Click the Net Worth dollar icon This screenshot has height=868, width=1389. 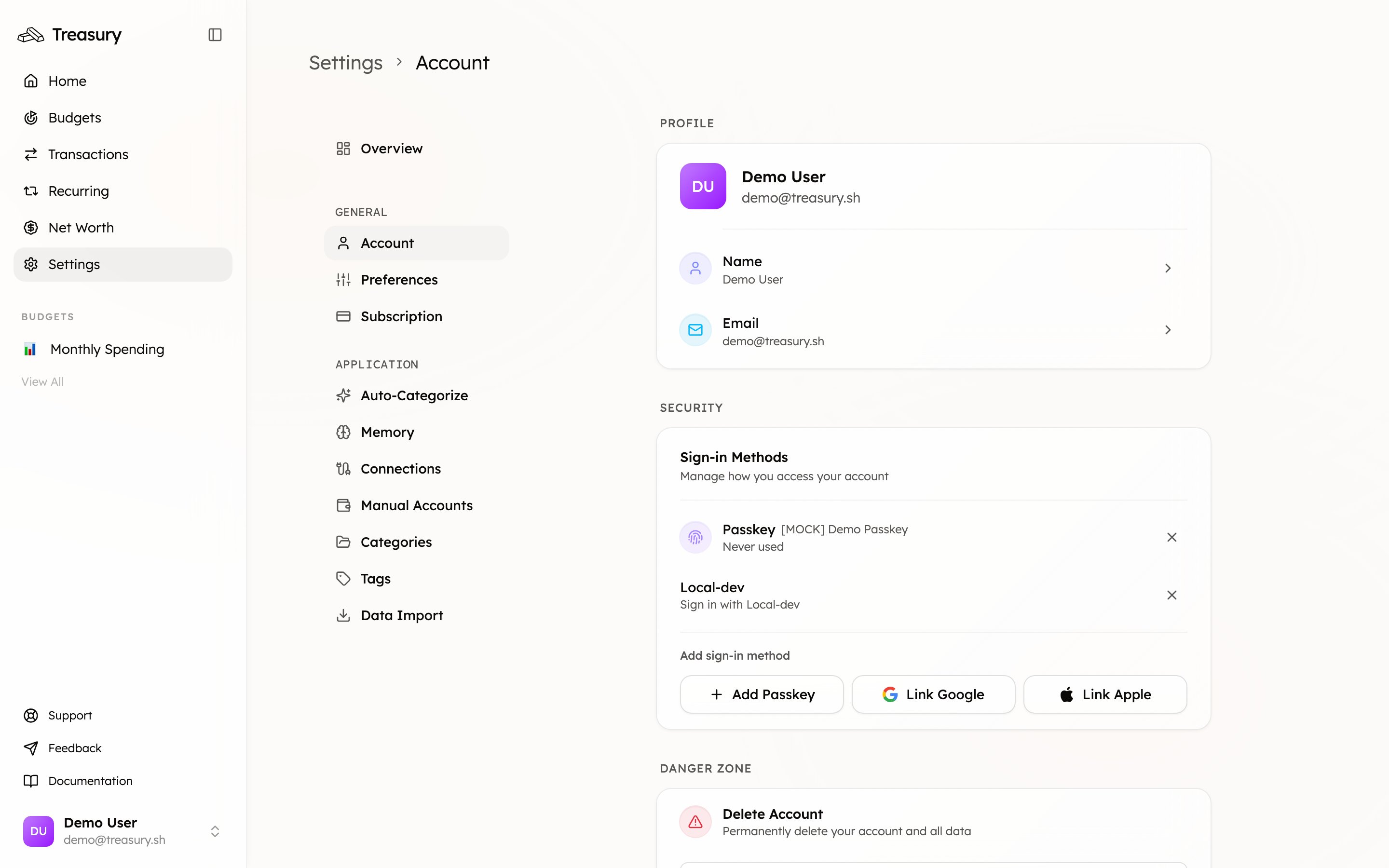[x=31, y=228]
